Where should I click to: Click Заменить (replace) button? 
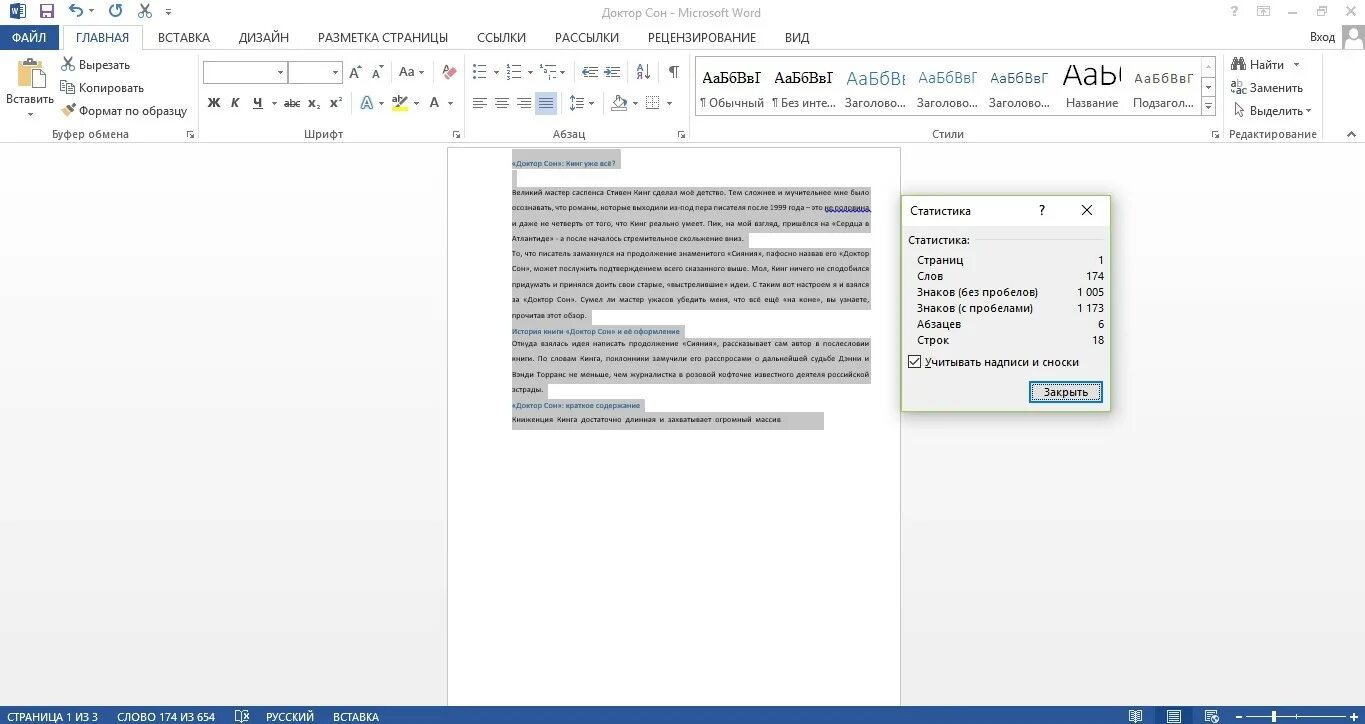[1268, 88]
